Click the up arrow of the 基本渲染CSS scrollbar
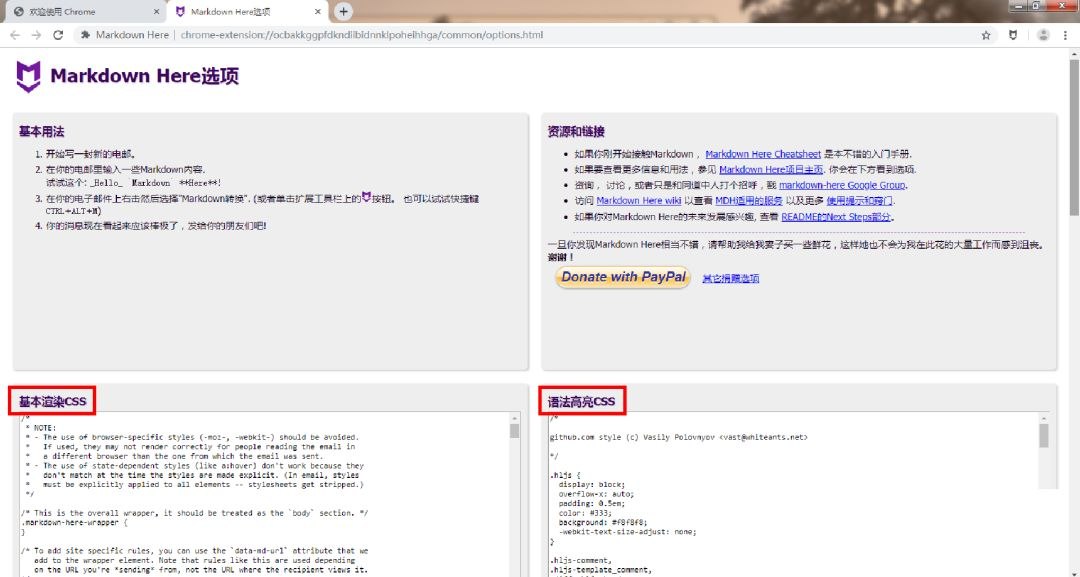The width and height of the screenshot is (1080, 577). [x=515, y=418]
